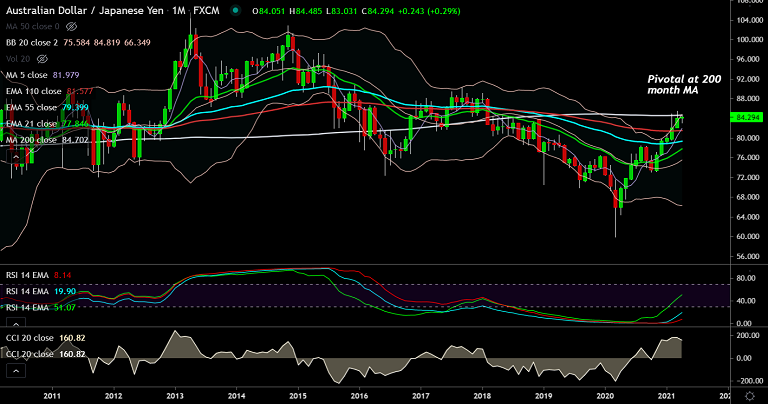This screenshot has height=404, width=768.
Task: Select the Australian Dollar / Japanese Yen title
Action: [x=85, y=10]
